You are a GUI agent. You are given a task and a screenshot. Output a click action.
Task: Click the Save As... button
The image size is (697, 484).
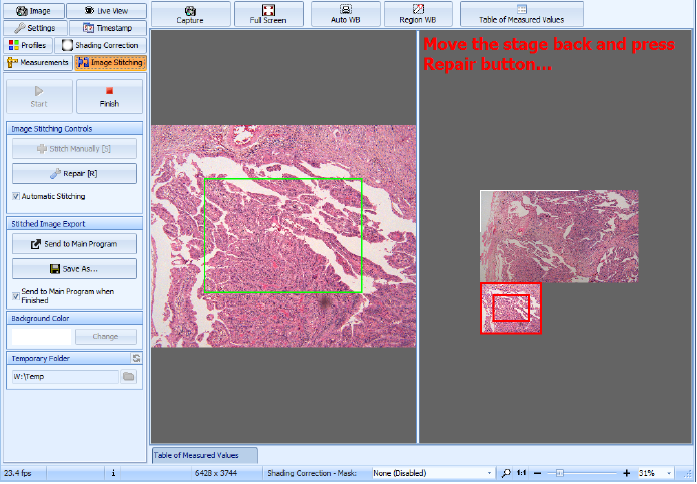pyautogui.click(x=74, y=269)
